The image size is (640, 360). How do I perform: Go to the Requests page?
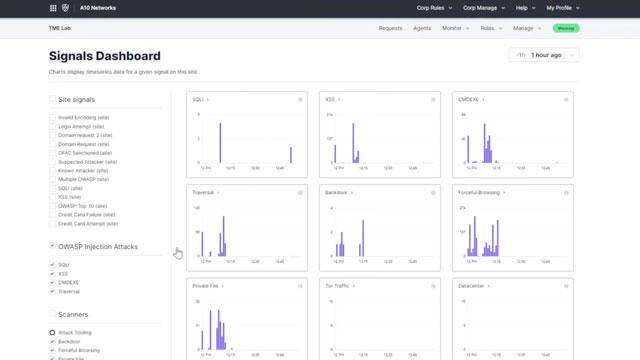pos(390,28)
